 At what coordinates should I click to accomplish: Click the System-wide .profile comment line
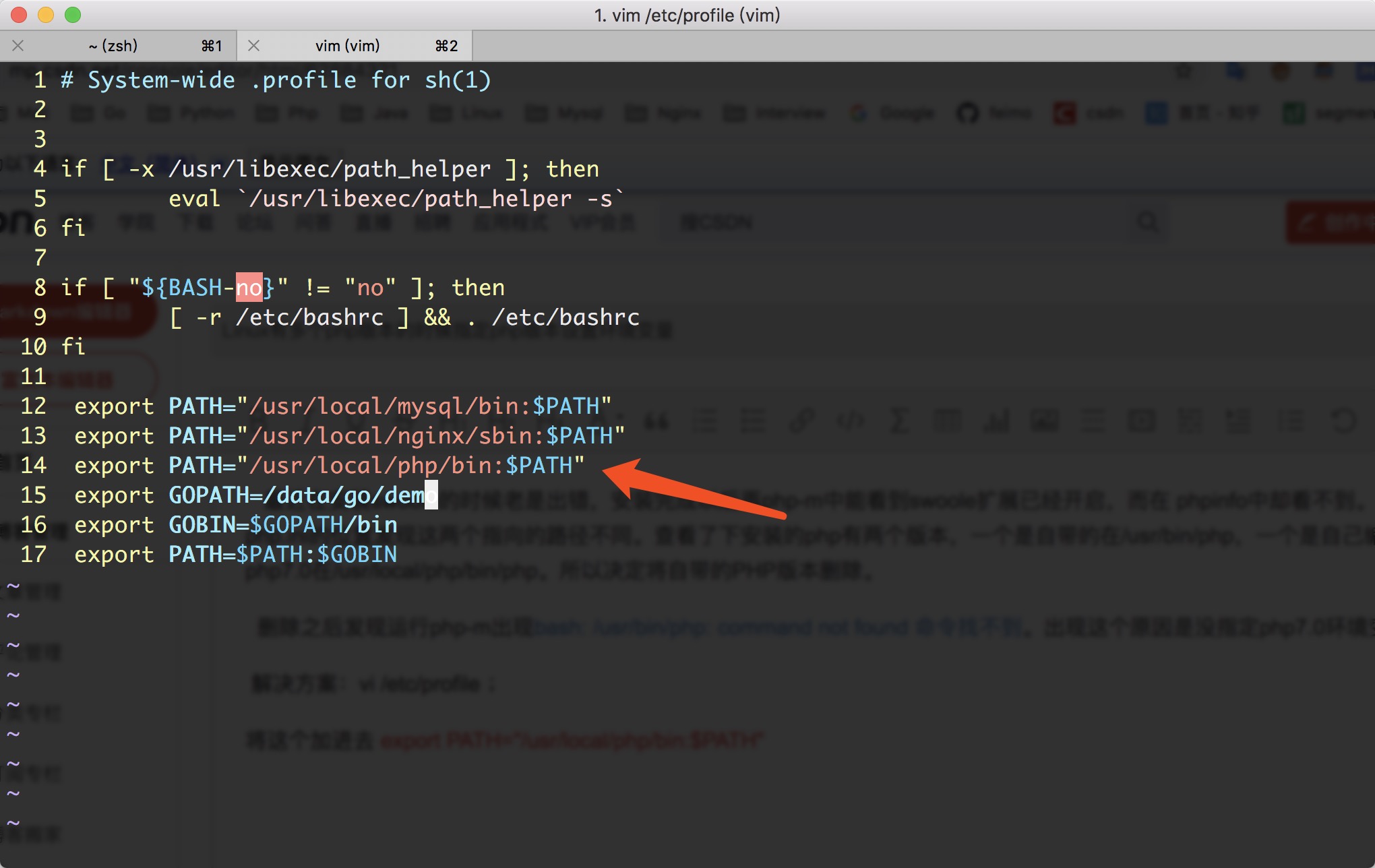click(276, 80)
